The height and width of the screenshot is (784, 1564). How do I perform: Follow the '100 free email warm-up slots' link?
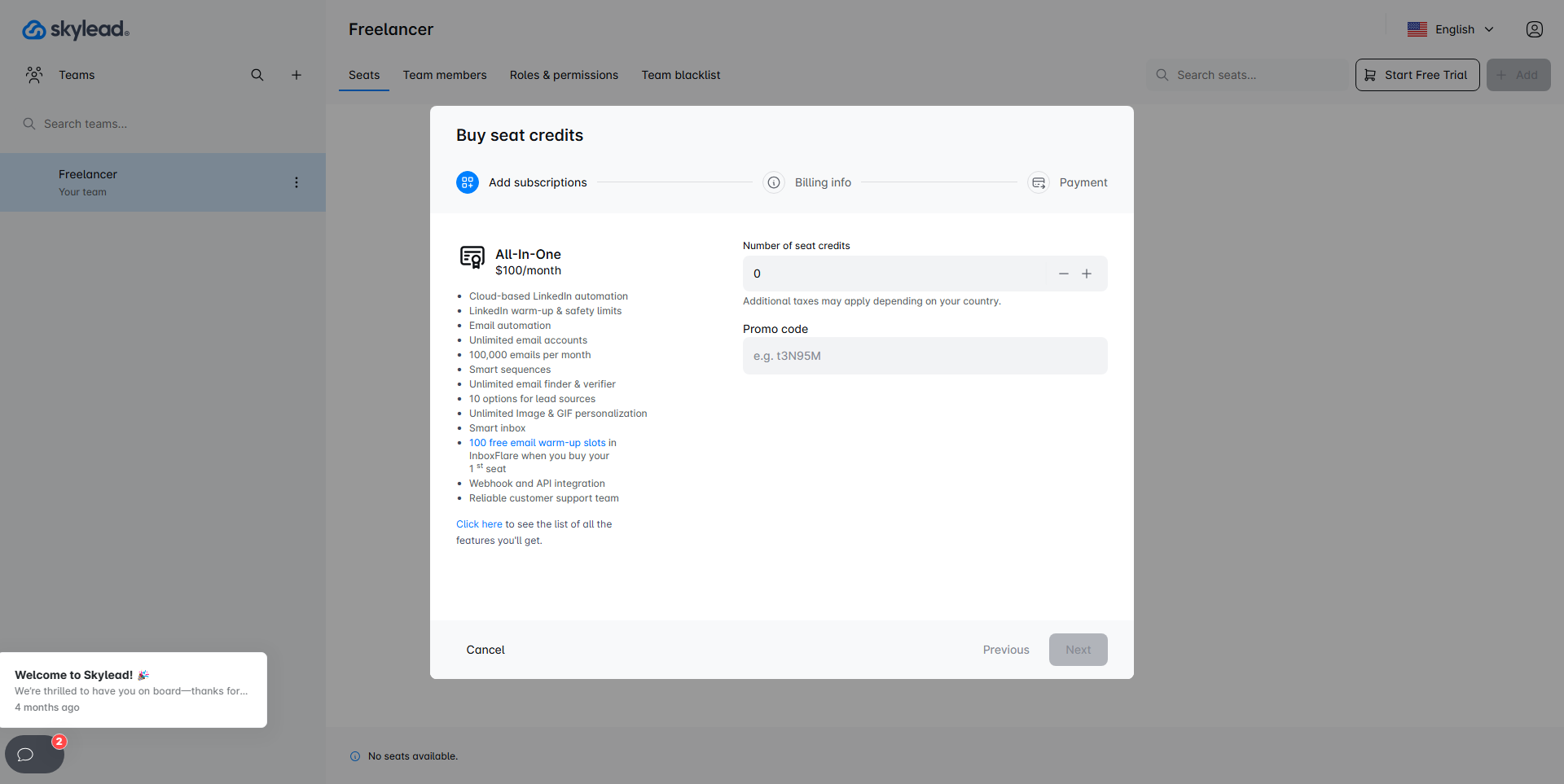(x=537, y=443)
